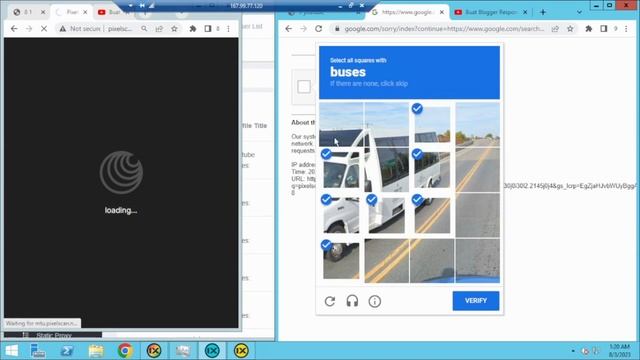Reload the google.com/sorry page
640x360 pixels.
click(x=319, y=29)
